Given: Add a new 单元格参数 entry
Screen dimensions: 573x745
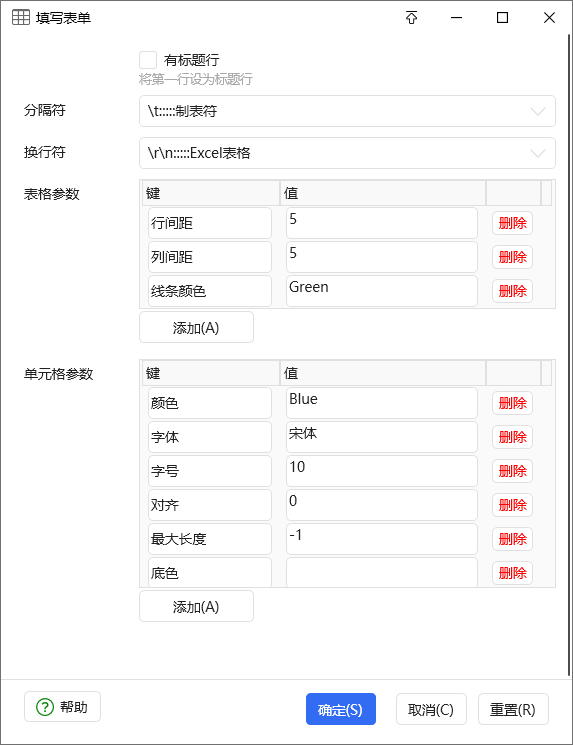Looking at the screenshot, I should pos(196,606).
